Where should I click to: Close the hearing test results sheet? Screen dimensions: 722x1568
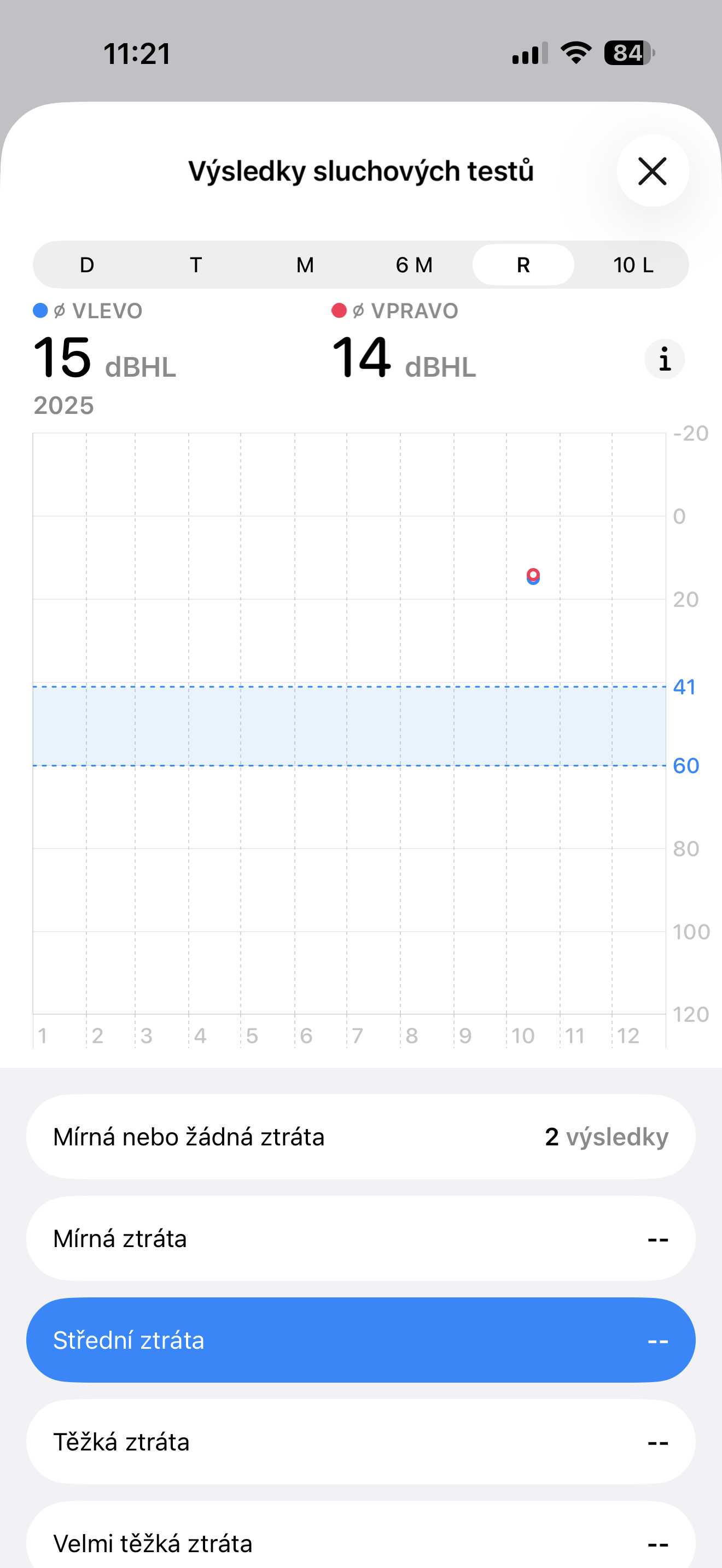click(x=652, y=171)
